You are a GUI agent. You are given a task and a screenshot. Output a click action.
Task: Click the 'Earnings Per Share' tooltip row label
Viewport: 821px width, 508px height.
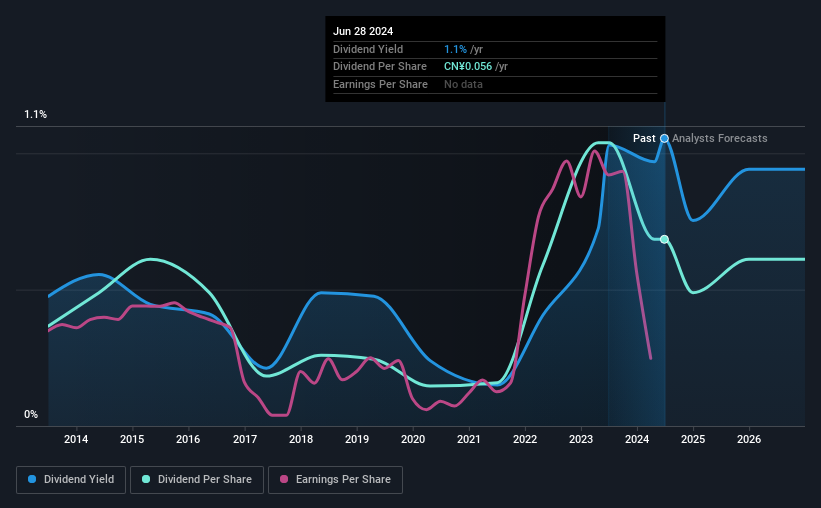[380, 84]
